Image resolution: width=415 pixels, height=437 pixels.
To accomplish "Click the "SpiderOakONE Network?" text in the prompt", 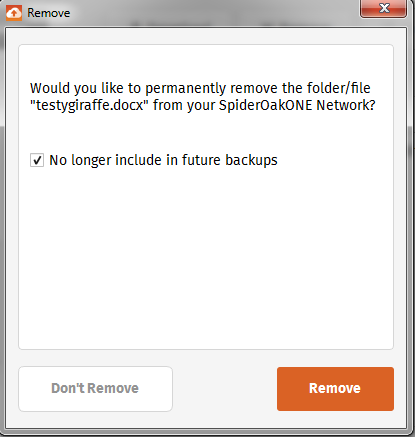I will [297, 105].
